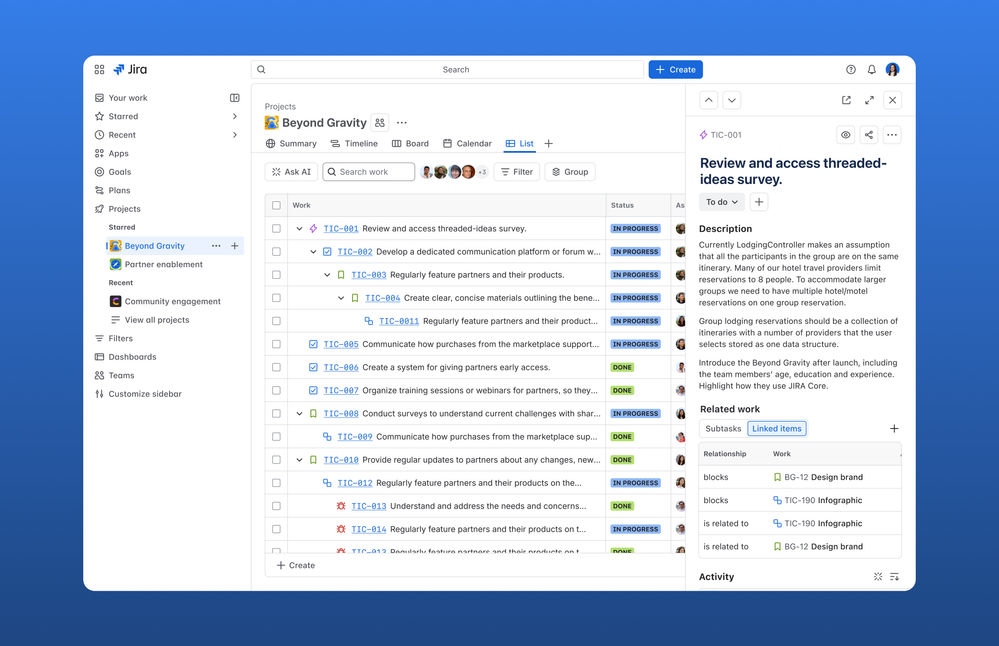Open the Ask AI assistant
This screenshot has width=999, height=646.
(x=290, y=171)
